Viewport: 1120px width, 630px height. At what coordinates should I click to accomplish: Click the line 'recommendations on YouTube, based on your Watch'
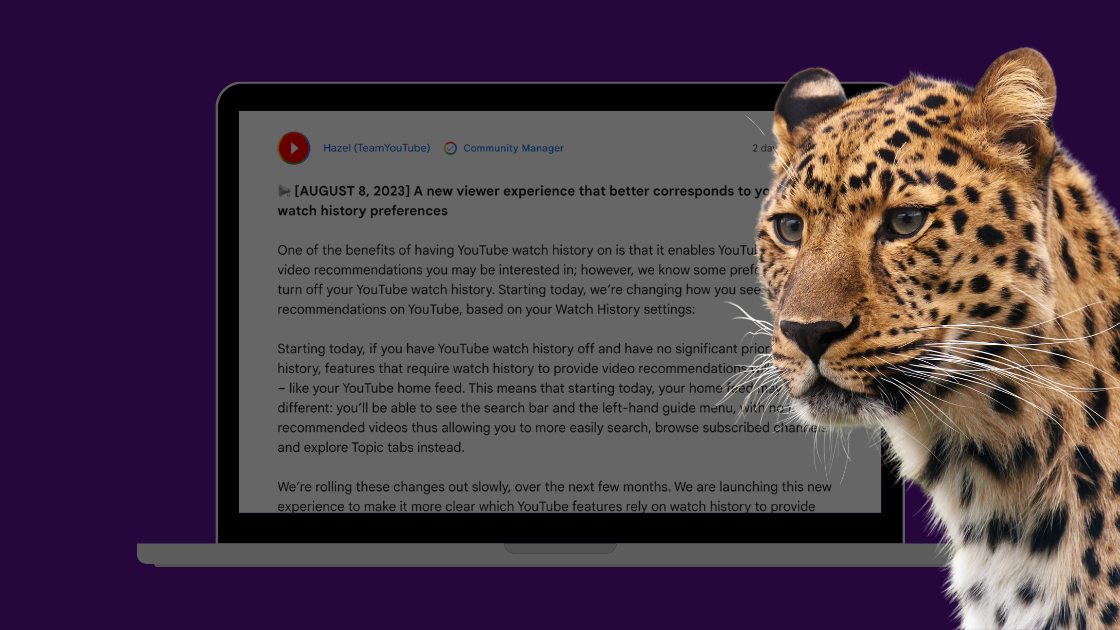pos(486,309)
